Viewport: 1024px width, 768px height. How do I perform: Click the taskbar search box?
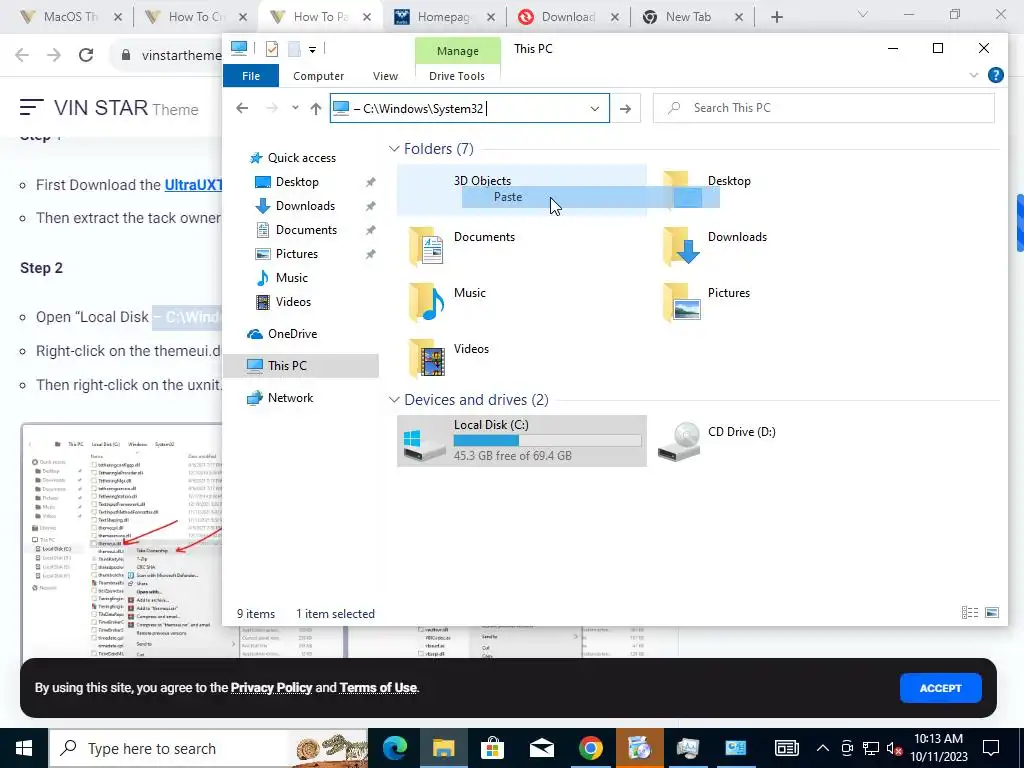coord(208,748)
